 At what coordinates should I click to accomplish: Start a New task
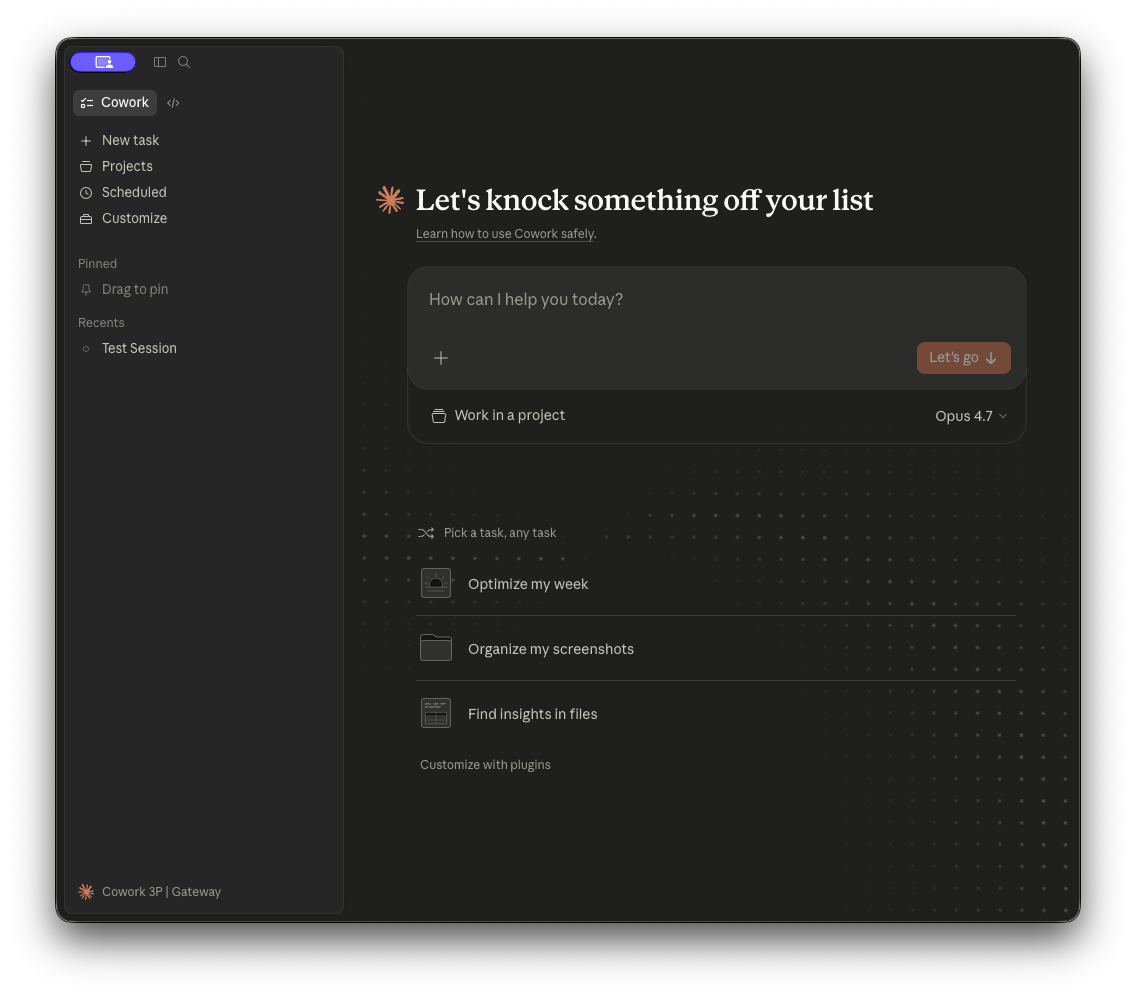pyautogui.click(x=130, y=141)
